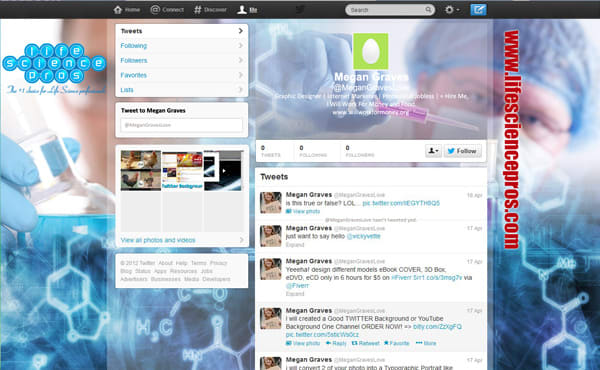Image resolution: width=600 pixels, height=370 pixels.
Task: Go to the Home timeline
Action: point(127,10)
